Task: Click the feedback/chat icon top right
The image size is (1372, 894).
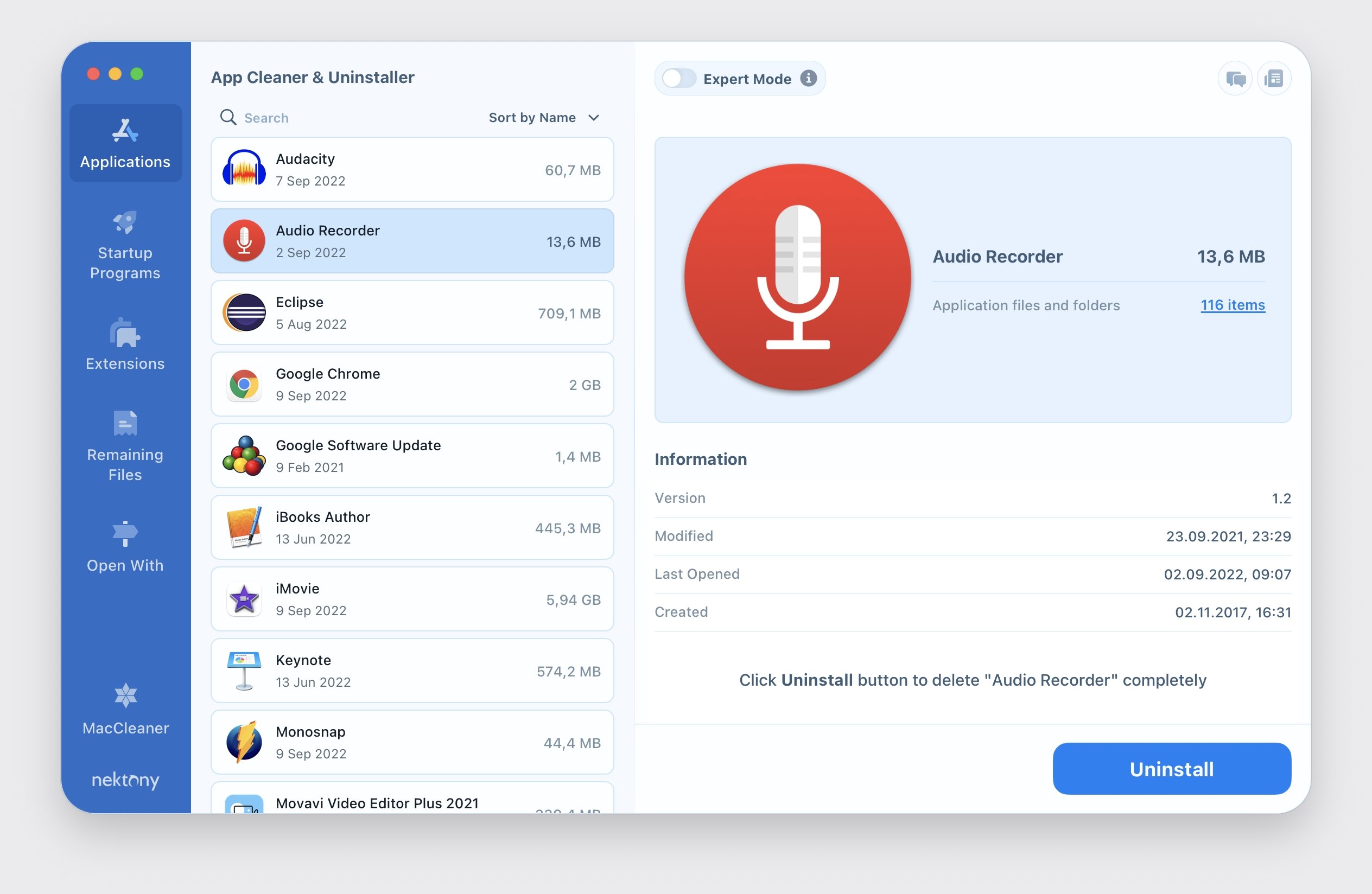Action: pos(1233,78)
